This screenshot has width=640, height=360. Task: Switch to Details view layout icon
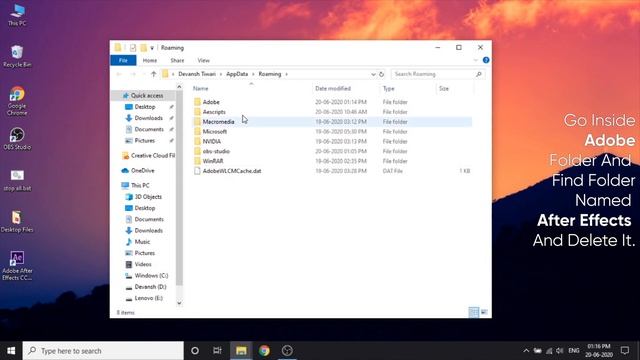point(473,312)
